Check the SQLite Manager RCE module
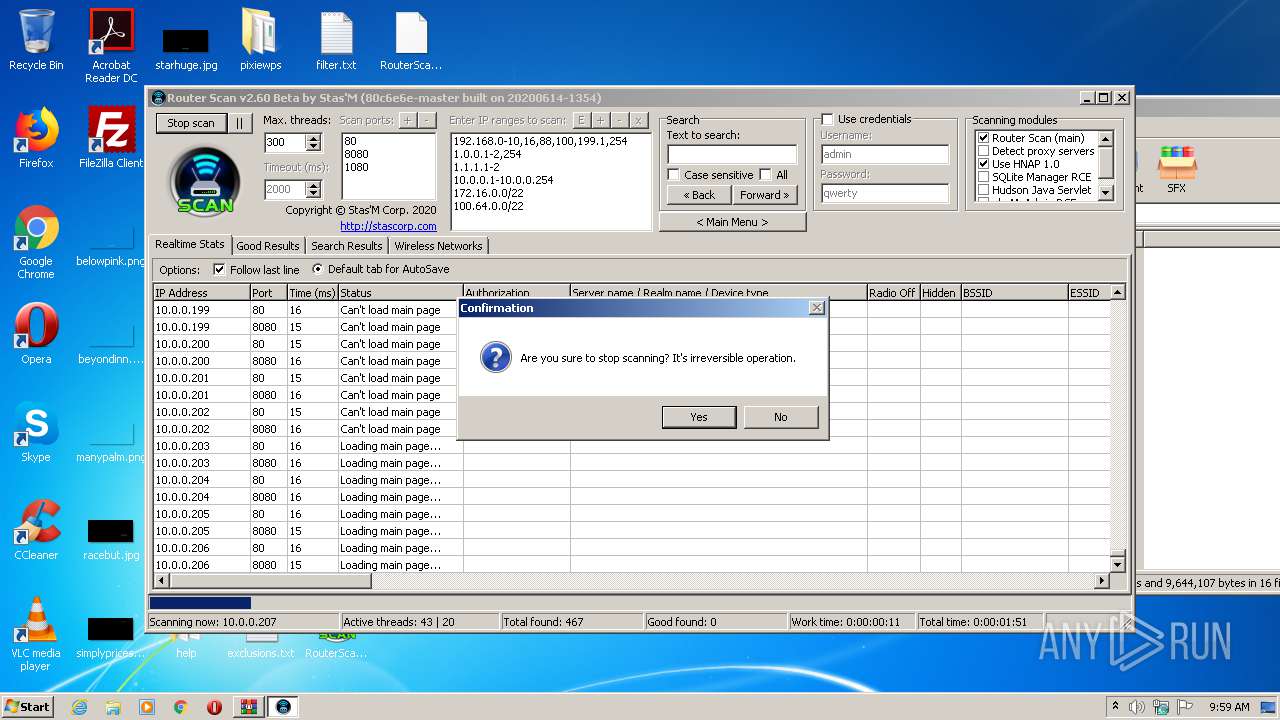Screen dimensions: 1280x720 pyautogui.click(x=983, y=177)
